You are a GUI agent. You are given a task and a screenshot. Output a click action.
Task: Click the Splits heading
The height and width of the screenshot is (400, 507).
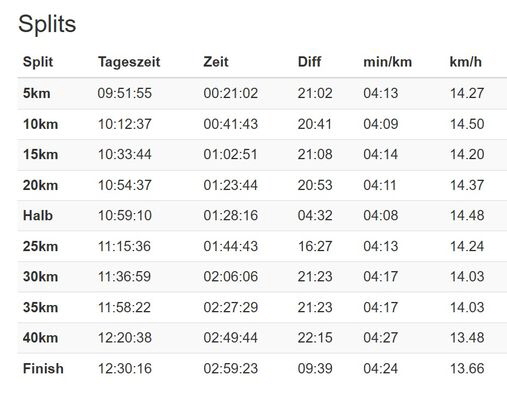click(47, 24)
